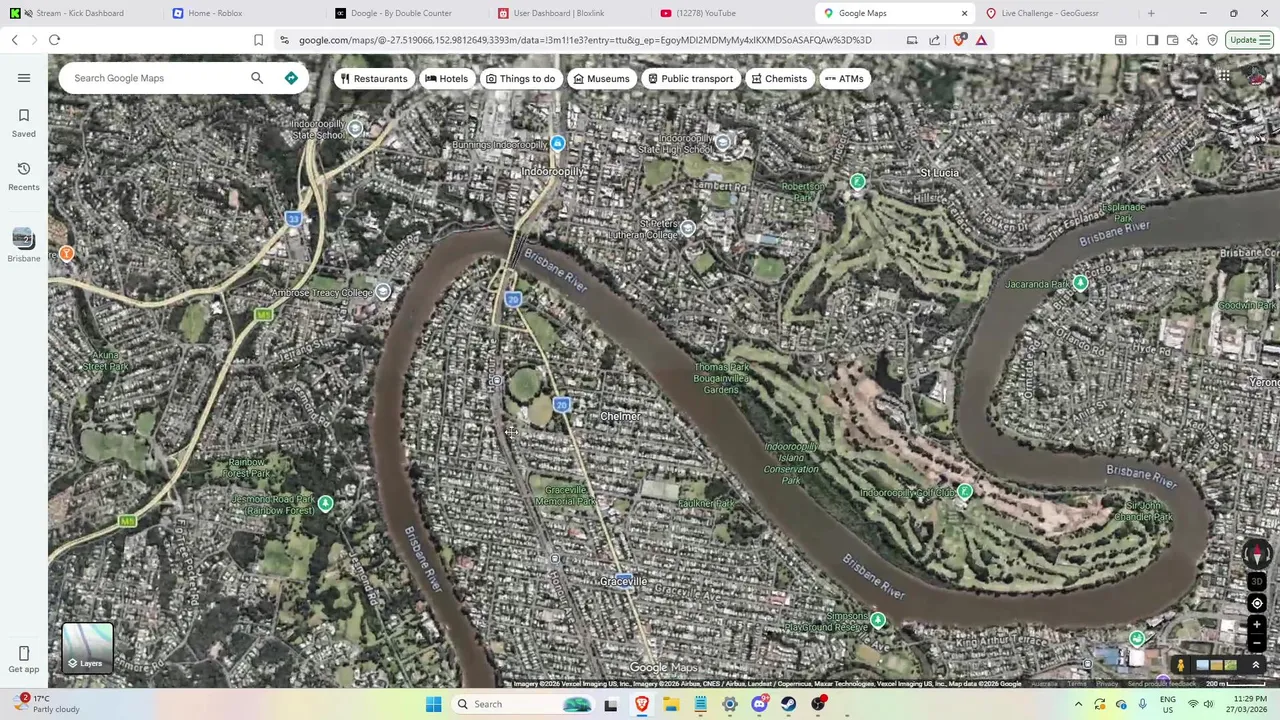Viewport: 1280px width, 720px height.
Task: Select the Things to do chip
Action: (520, 79)
